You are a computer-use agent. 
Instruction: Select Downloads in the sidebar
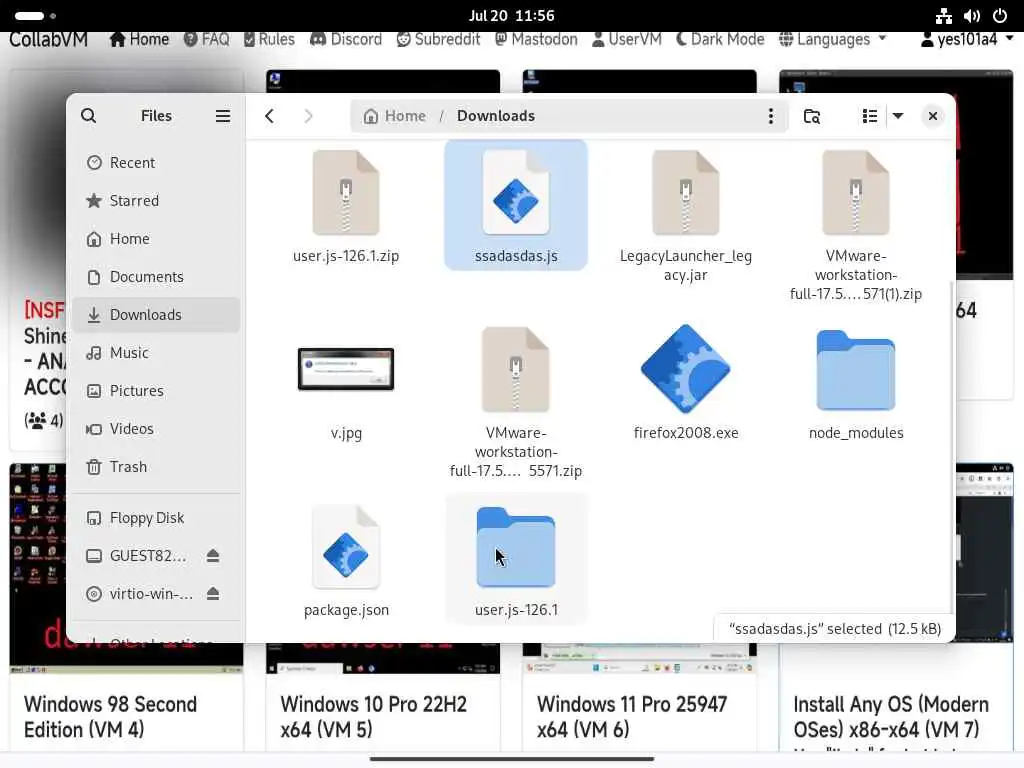(x=156, y=315)
